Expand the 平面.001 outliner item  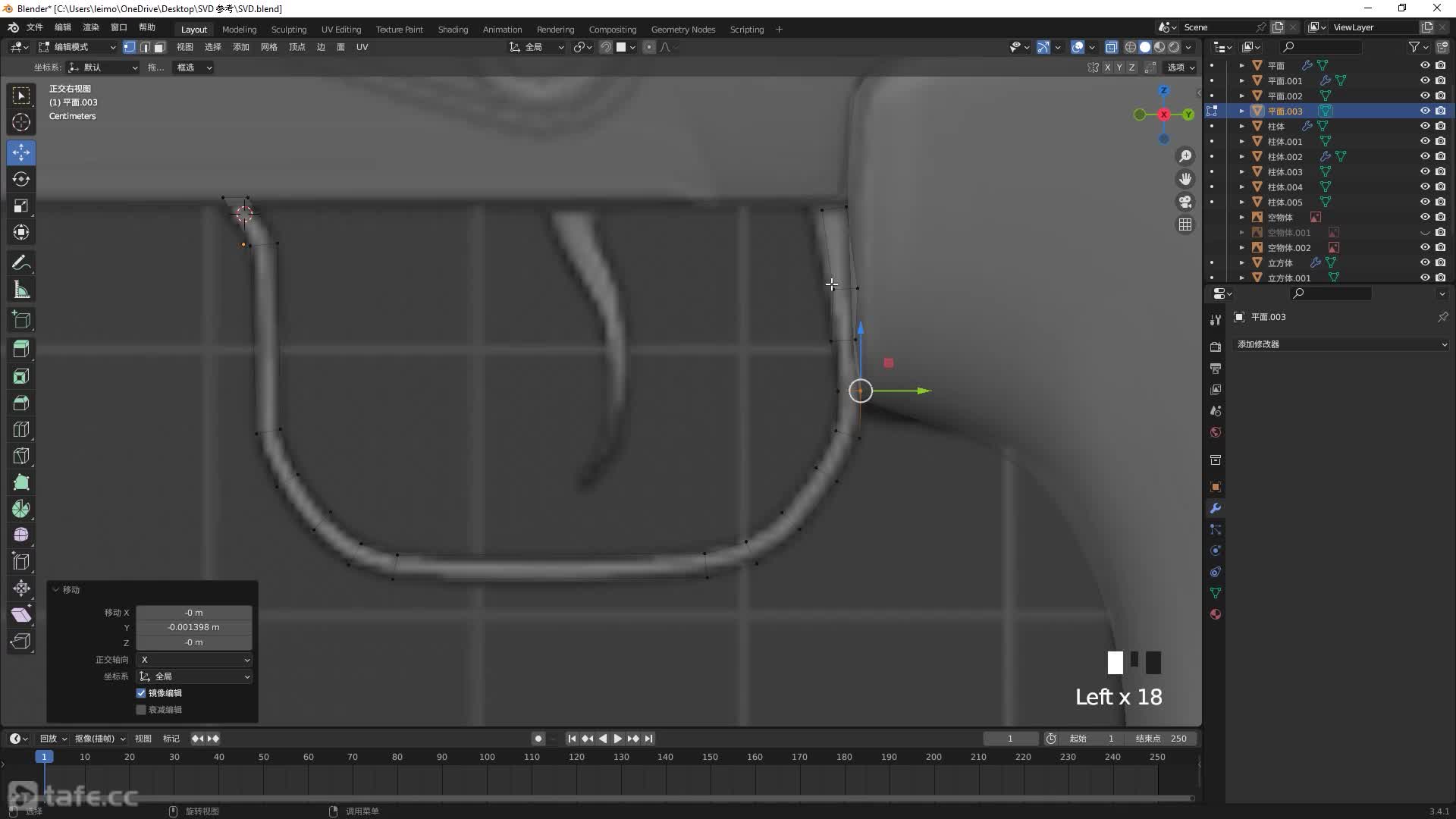click(x=1241, y=80)
